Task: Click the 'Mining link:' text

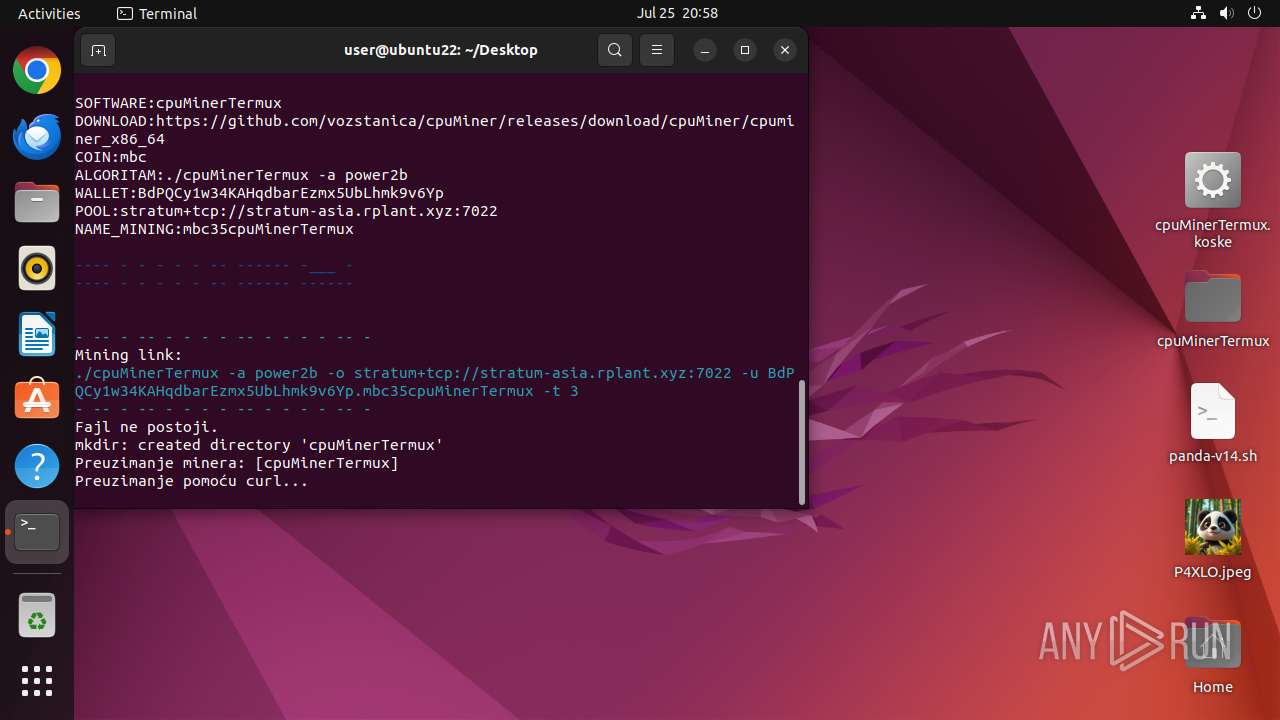Action: 129,355
